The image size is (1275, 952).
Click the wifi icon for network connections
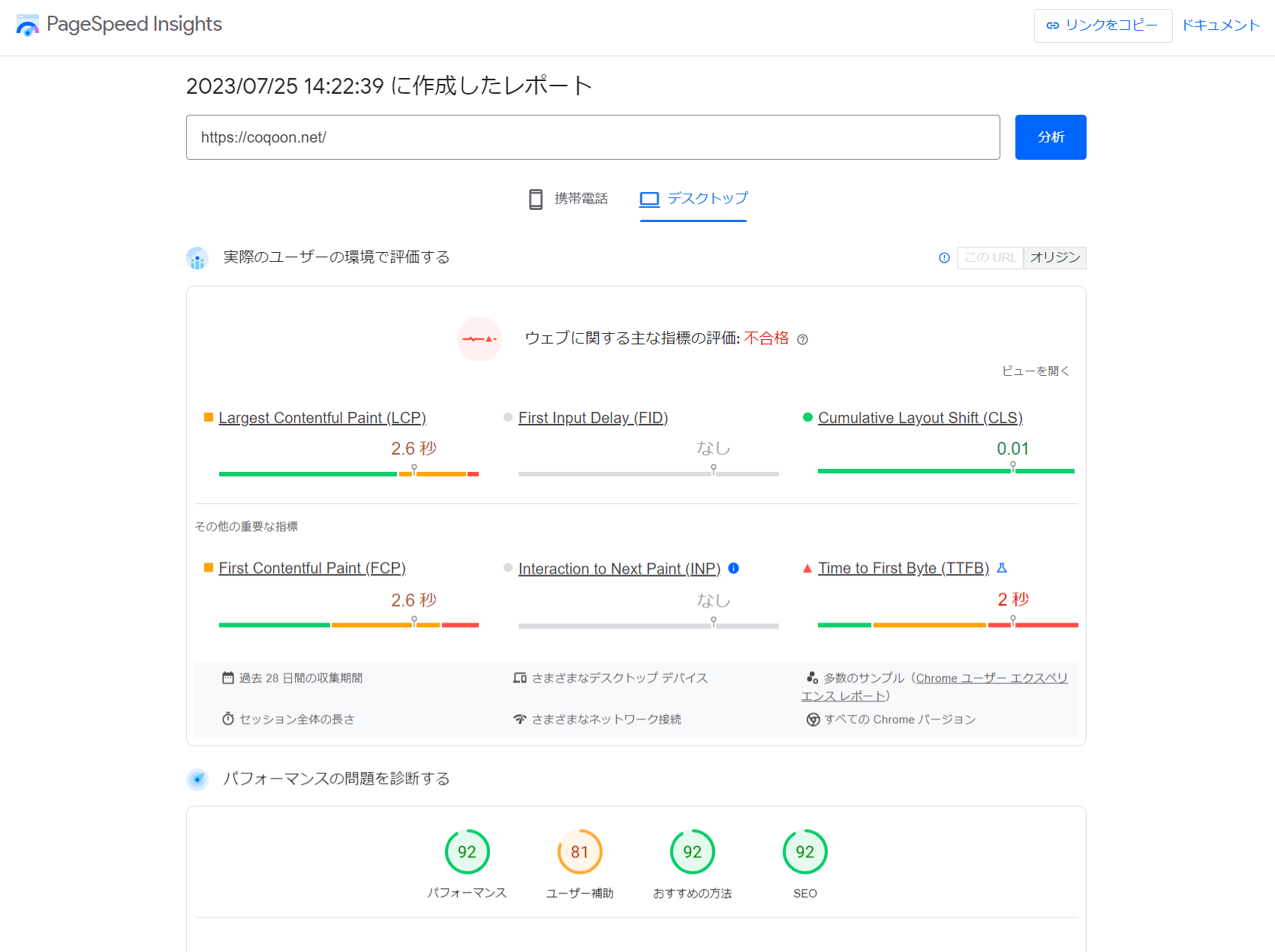point(520,719)
